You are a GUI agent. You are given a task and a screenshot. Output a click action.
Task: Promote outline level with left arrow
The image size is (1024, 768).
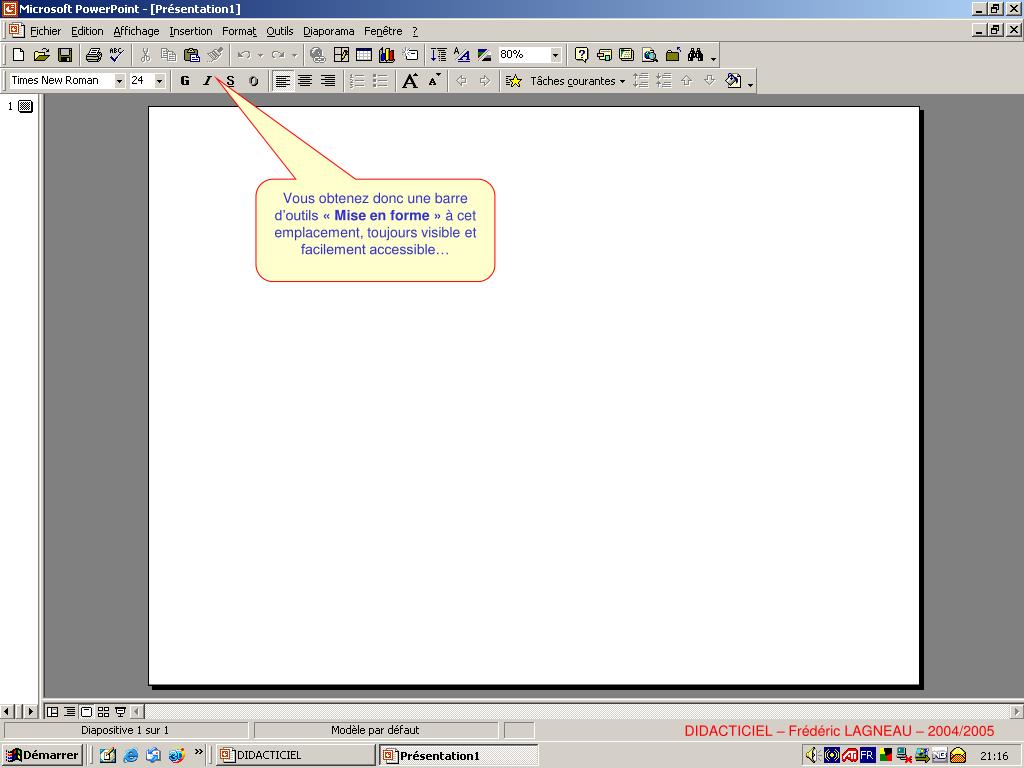(x=462, y=81)
